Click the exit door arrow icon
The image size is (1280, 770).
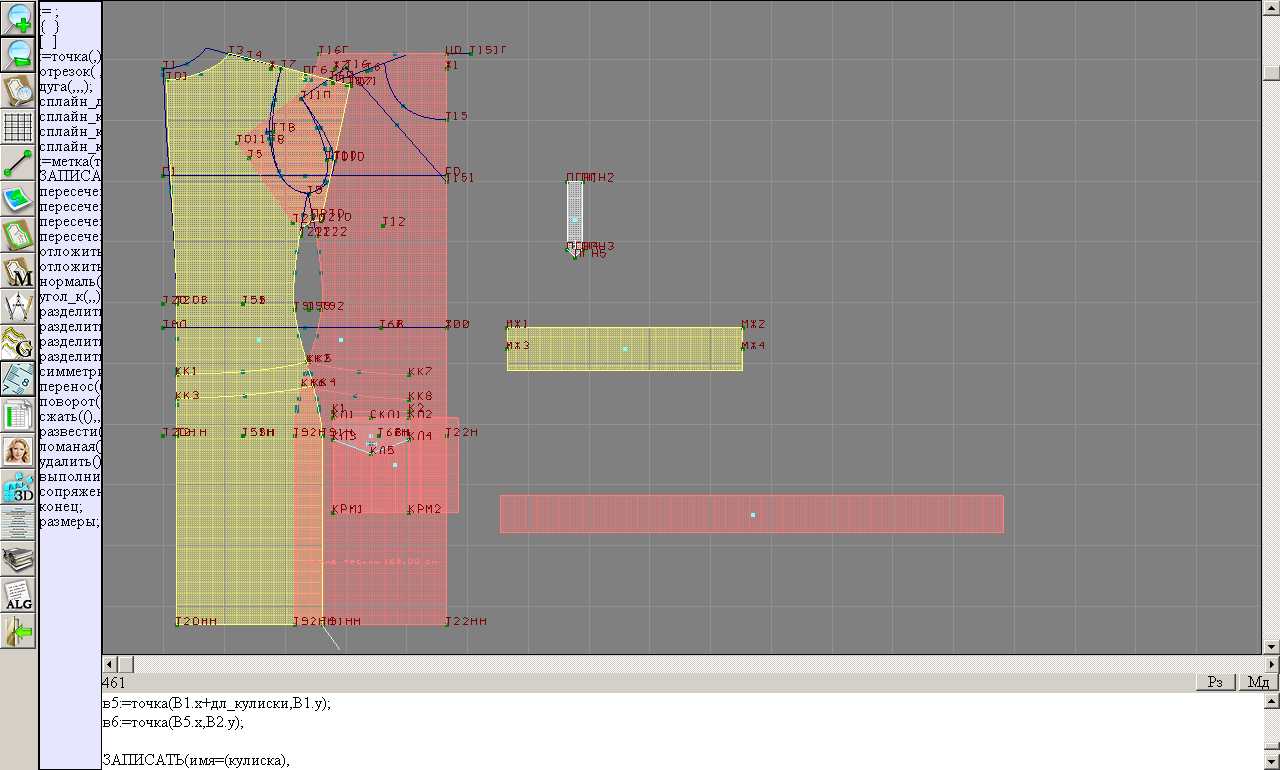click(19, 631)
